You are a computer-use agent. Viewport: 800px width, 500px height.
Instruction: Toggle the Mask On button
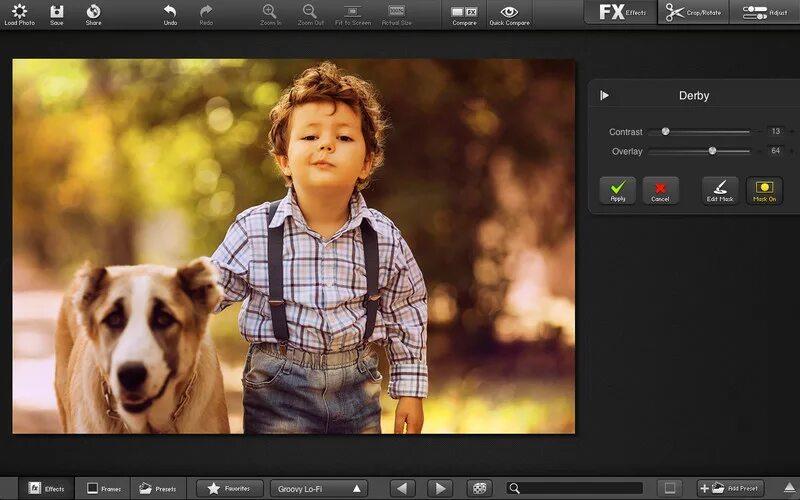764,190
